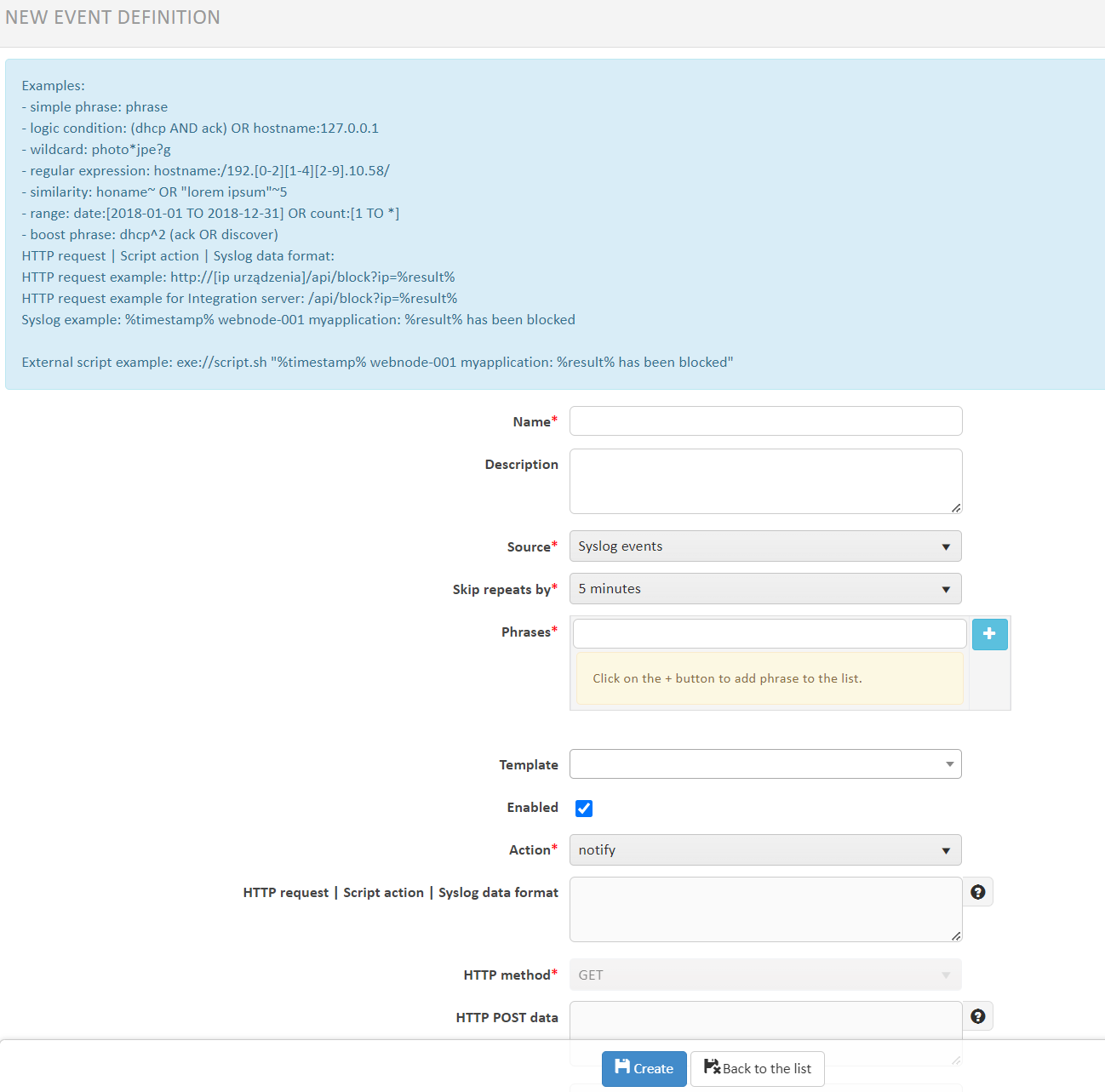1105x1092 pixels.
Task: Click the Syslog example line
Action: tap(299, 320)
